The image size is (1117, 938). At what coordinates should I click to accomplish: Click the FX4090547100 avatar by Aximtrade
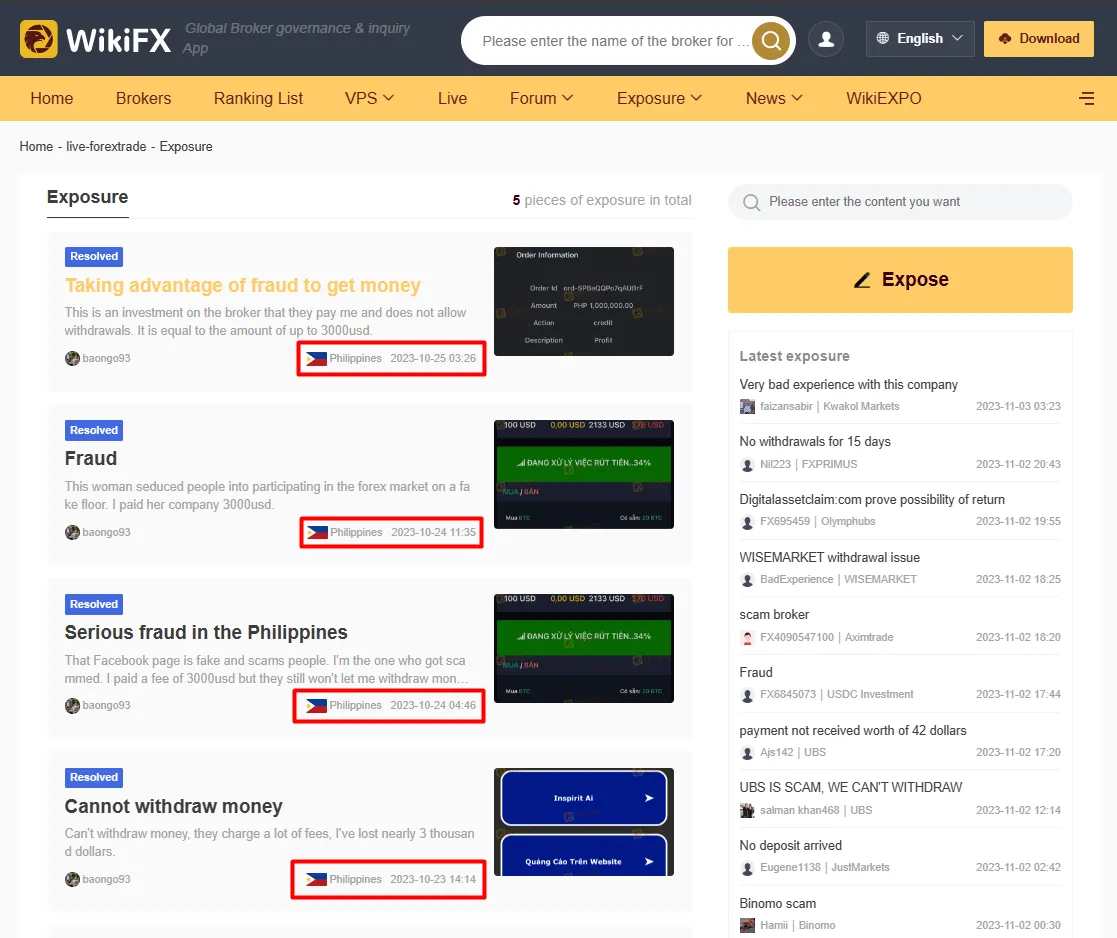[x=747, y=637]
